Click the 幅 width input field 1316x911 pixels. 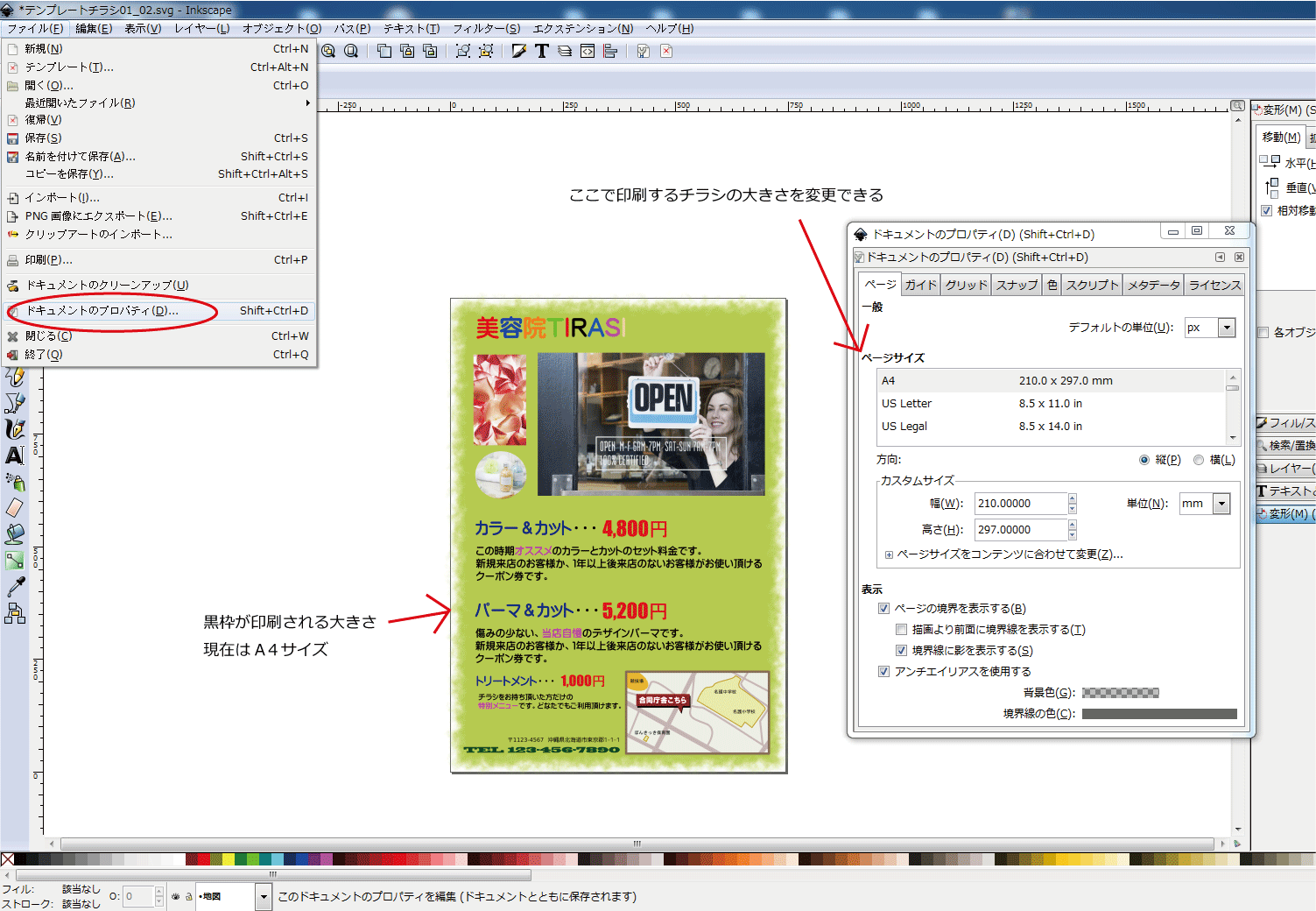1021,504
